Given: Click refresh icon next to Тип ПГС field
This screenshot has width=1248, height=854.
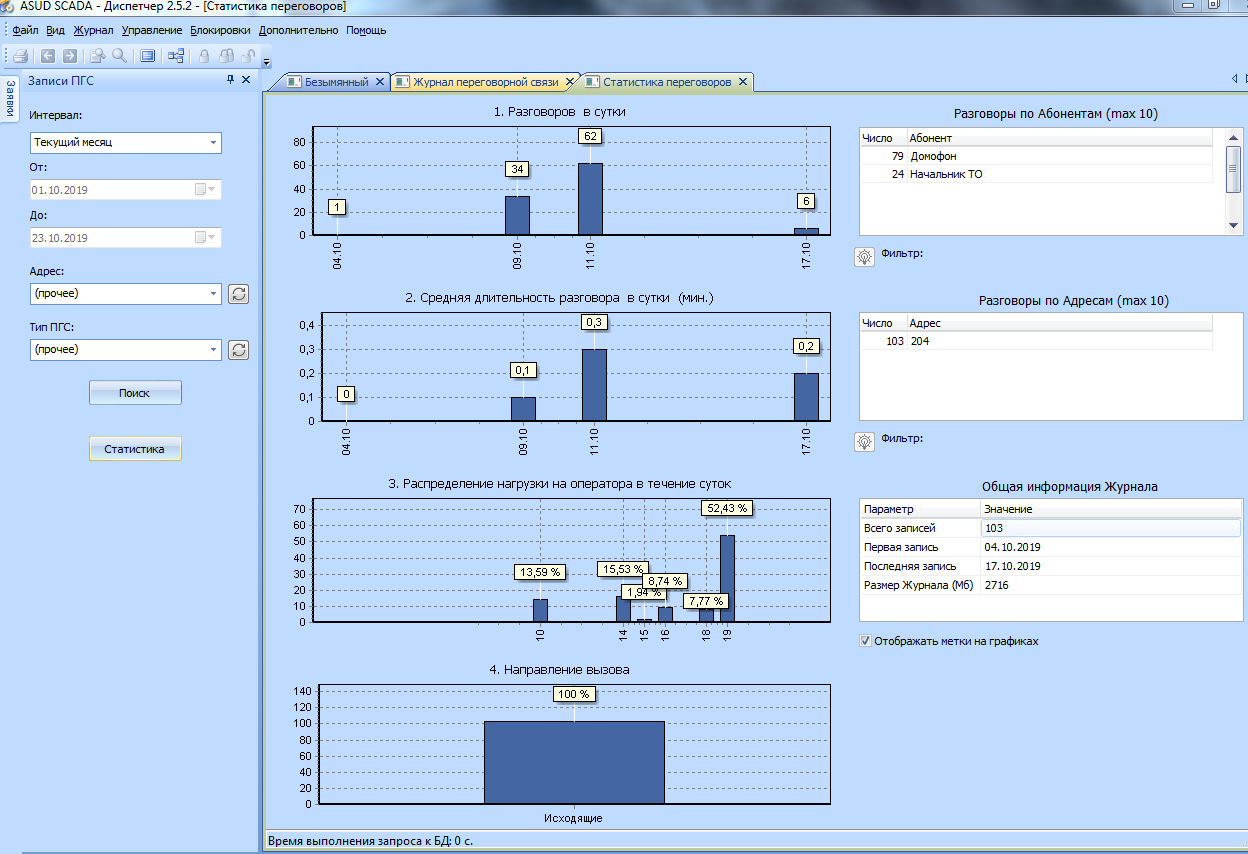Looking at the screenshot, I should coord(238,350).
